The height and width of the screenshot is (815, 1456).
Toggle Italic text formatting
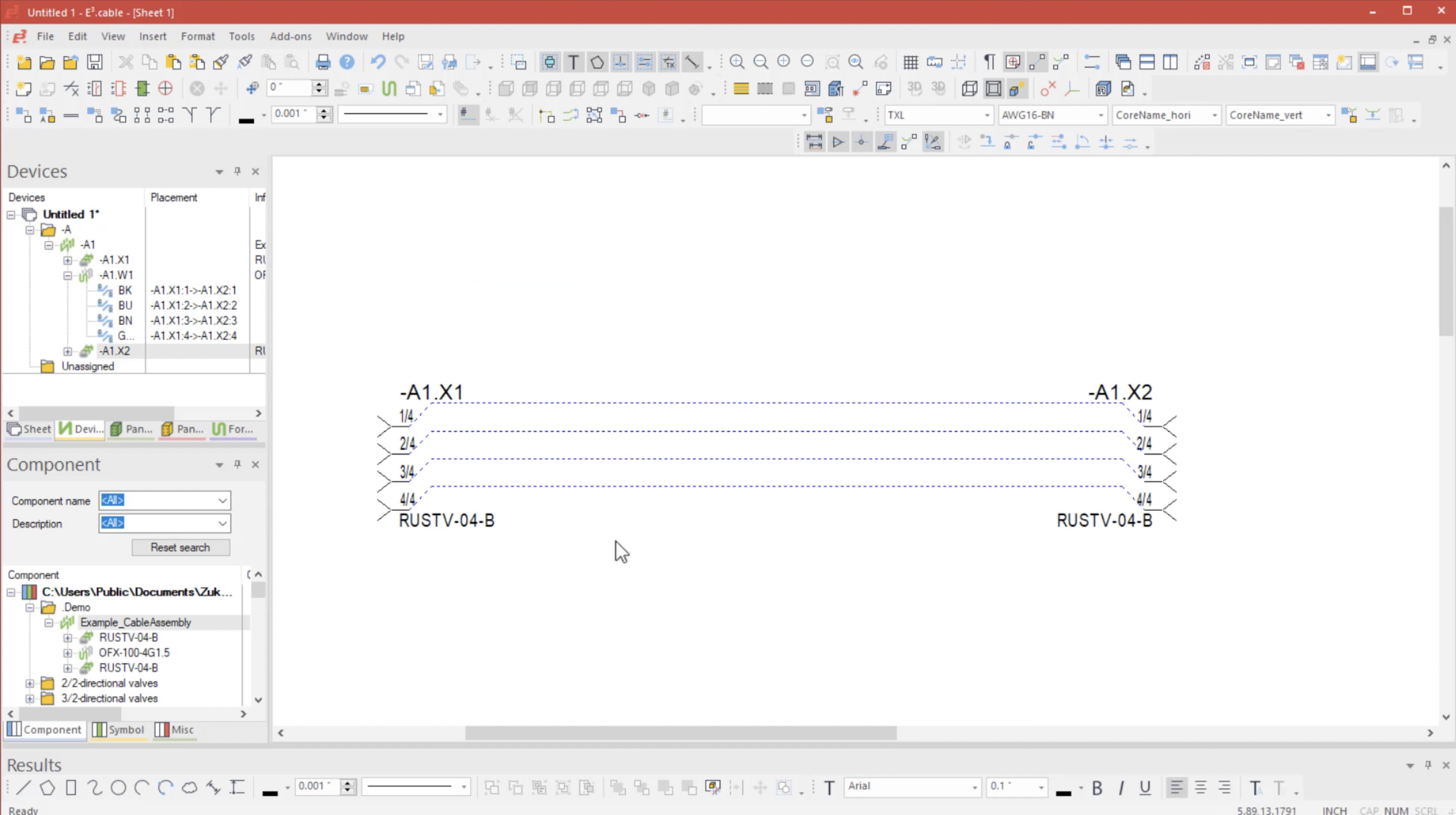1121,788
